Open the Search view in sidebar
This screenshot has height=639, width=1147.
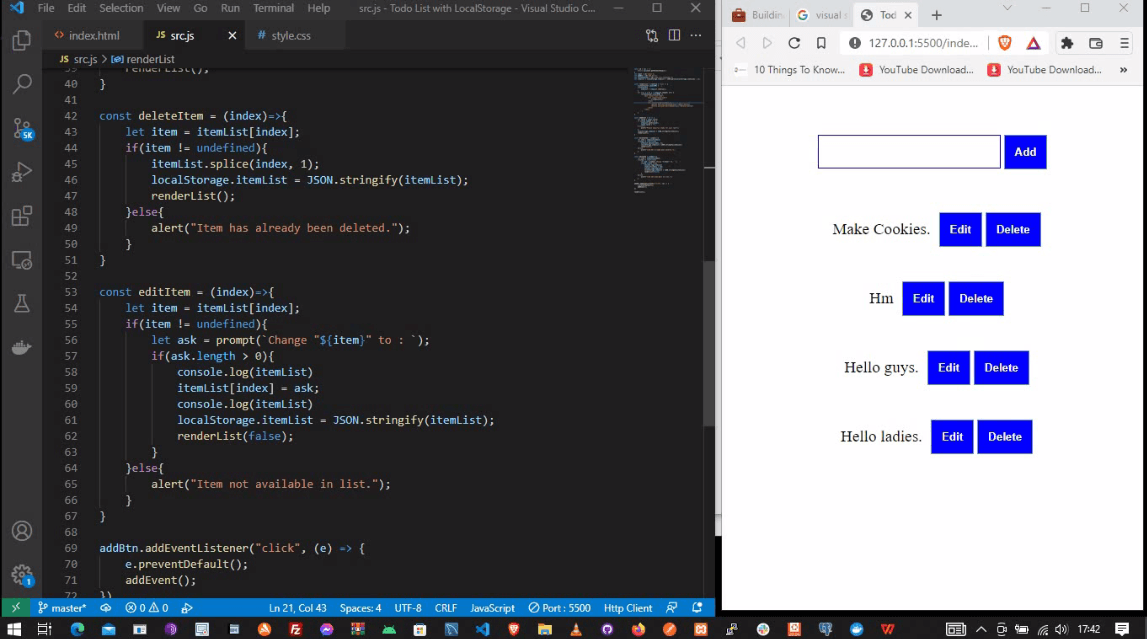coord(21,84)
